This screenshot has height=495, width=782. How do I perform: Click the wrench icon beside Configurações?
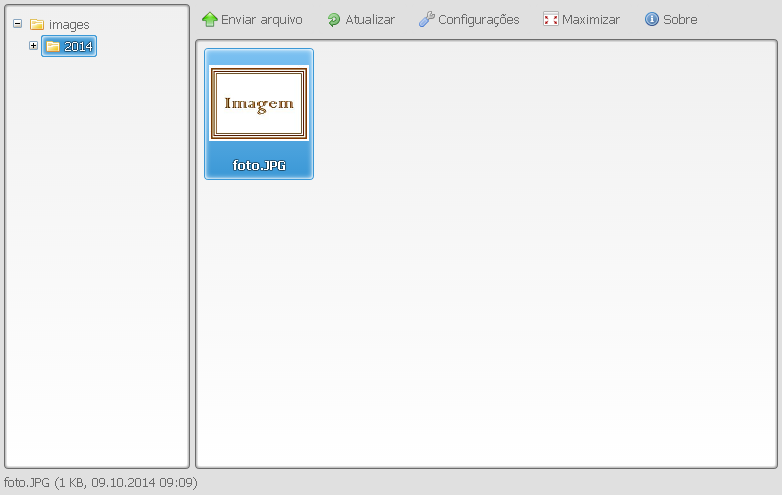click(426, 19)
